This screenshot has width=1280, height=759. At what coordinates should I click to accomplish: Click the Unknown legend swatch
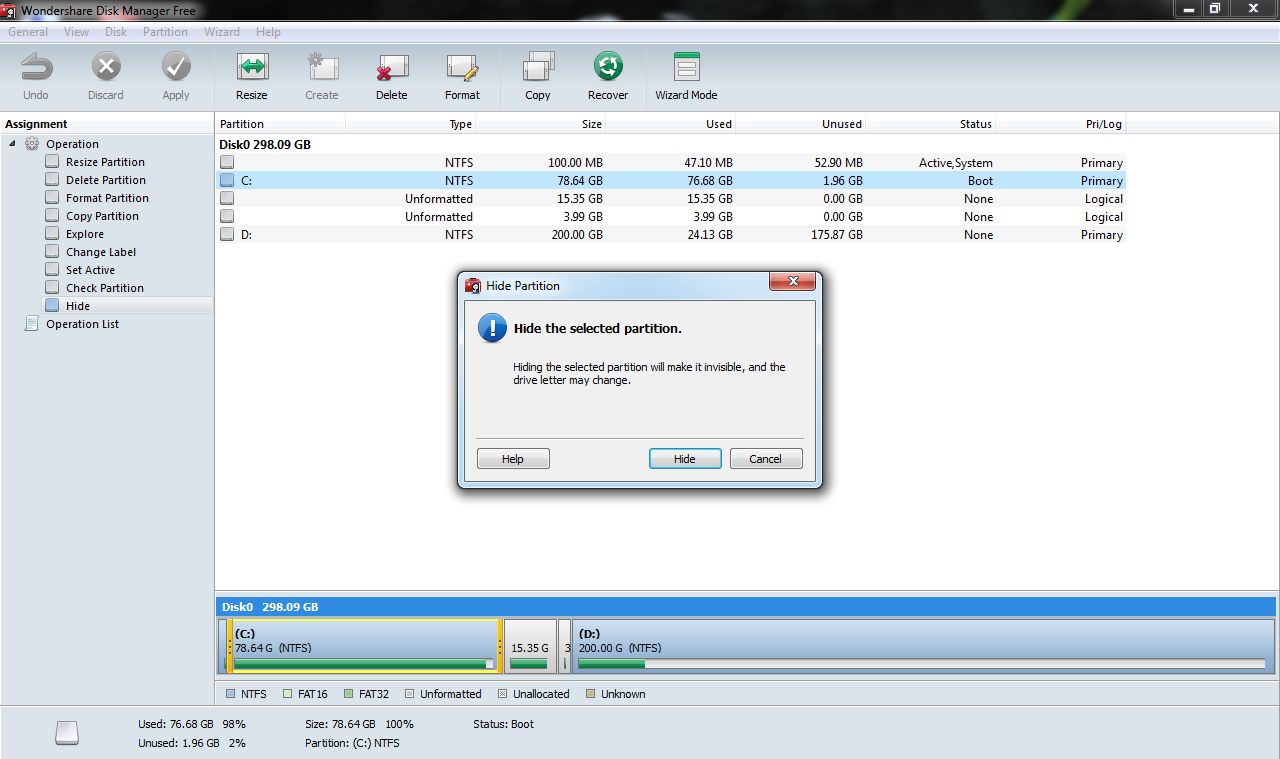coord(590,694)
